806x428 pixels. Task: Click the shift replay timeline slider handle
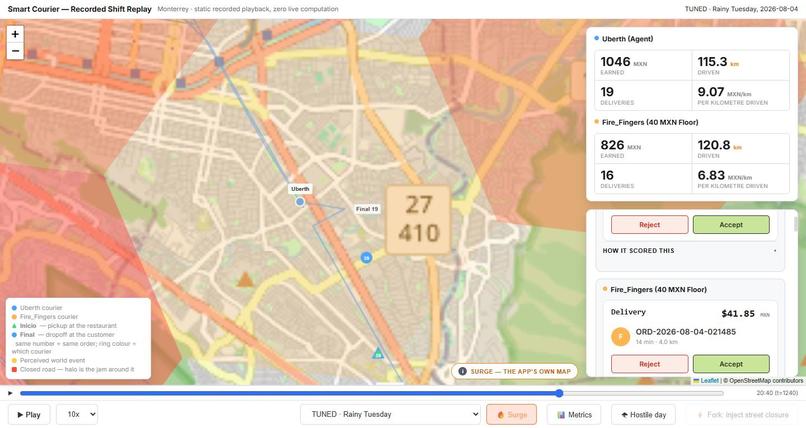(559, 393)
